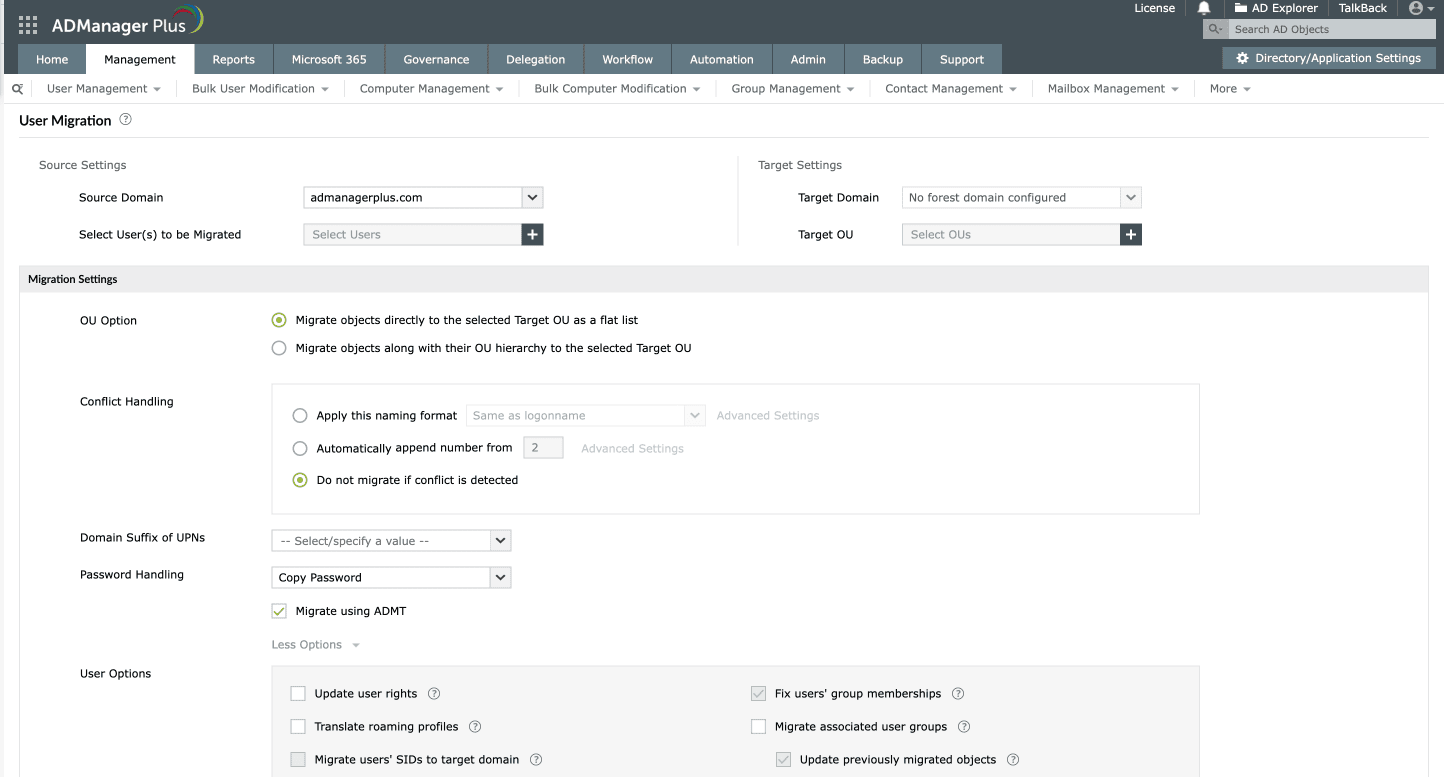Switch to the Automation tab

click(722, 59)
